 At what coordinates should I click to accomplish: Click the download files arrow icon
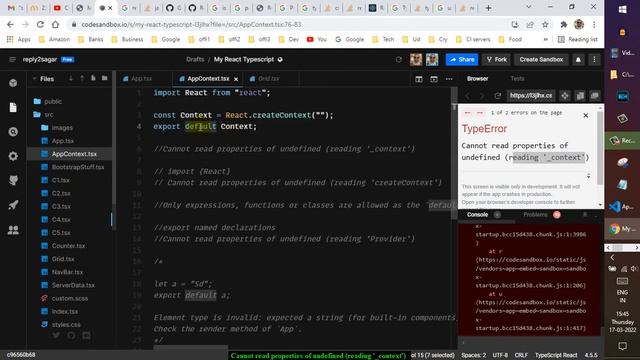click(x=71, y=78)
